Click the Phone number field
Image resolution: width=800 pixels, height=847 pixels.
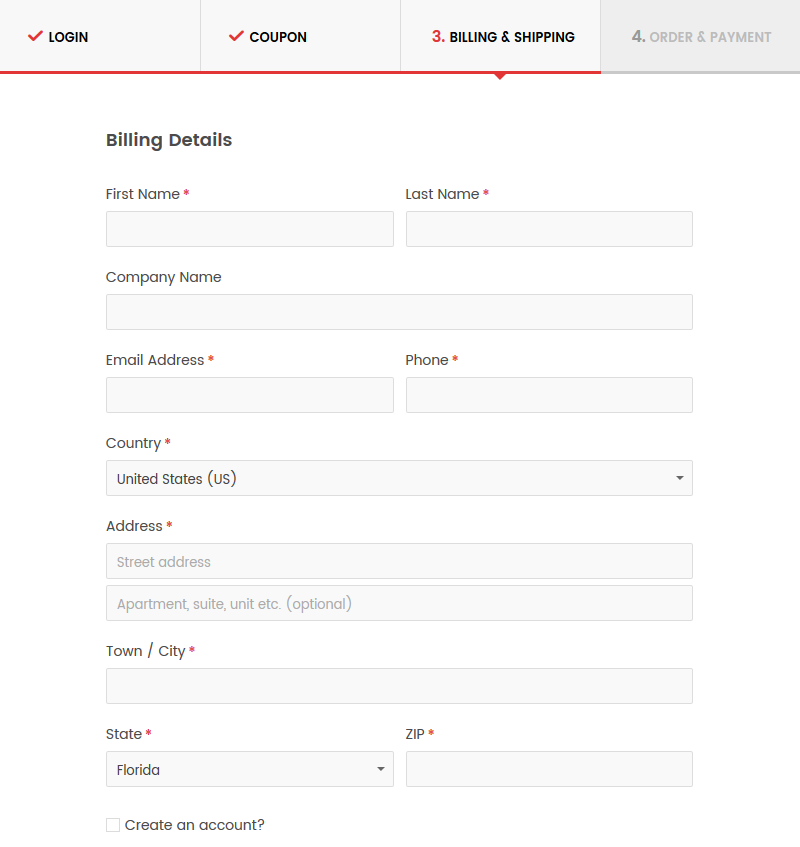[x=549, y=395]
